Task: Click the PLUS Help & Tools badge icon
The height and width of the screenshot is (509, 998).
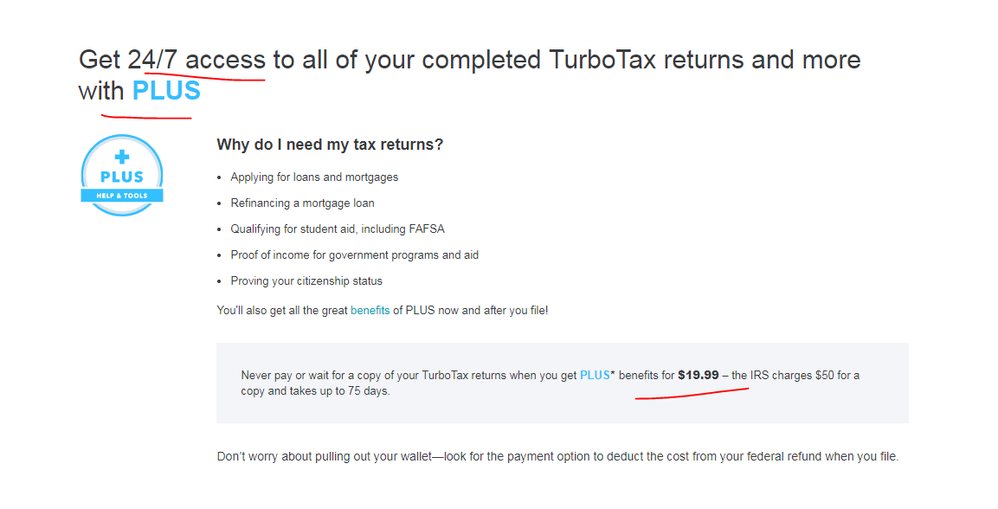Action: 122,175
